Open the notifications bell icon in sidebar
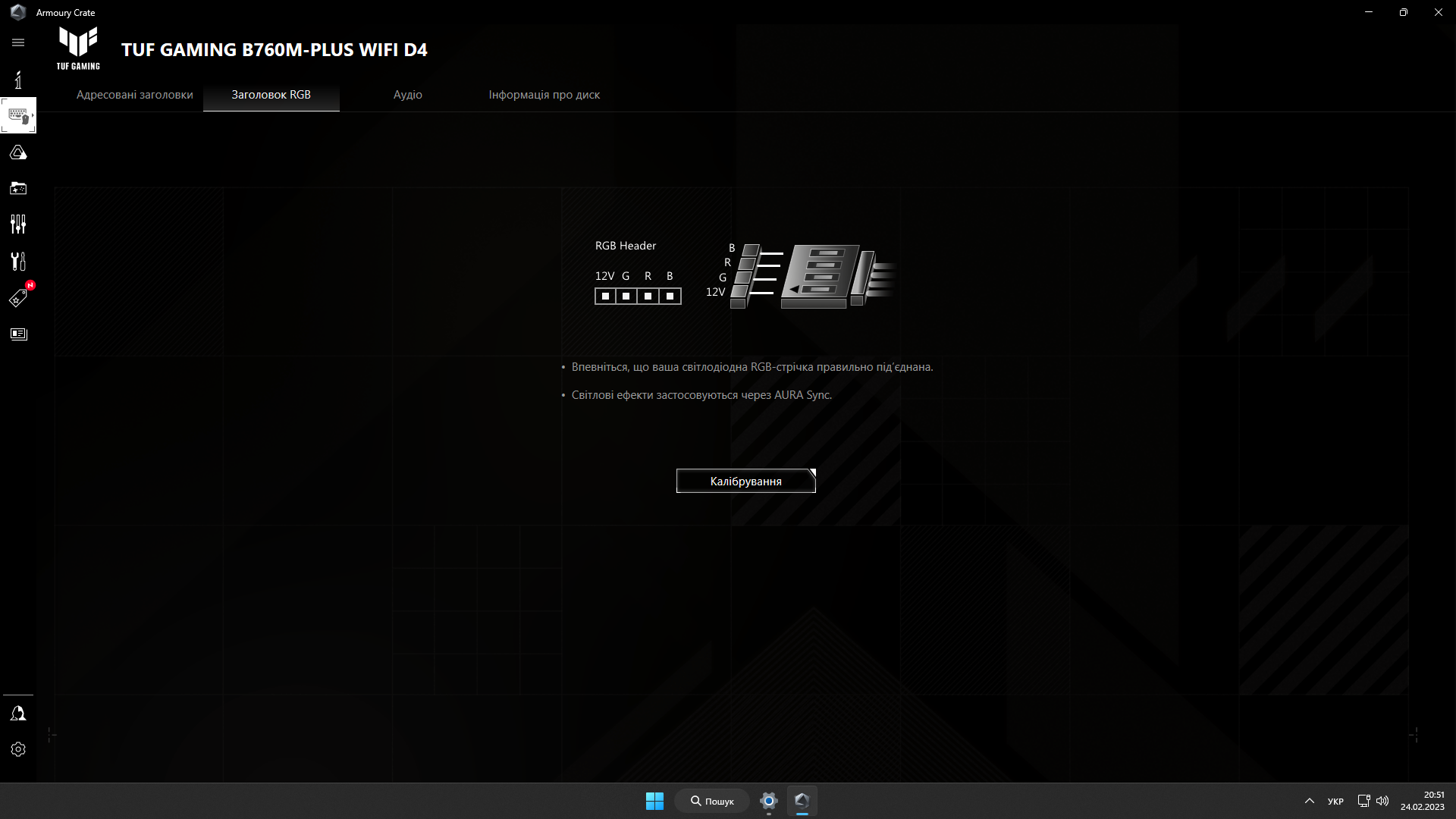Screen dimensions: 1456x819 [x=18, y=714]
